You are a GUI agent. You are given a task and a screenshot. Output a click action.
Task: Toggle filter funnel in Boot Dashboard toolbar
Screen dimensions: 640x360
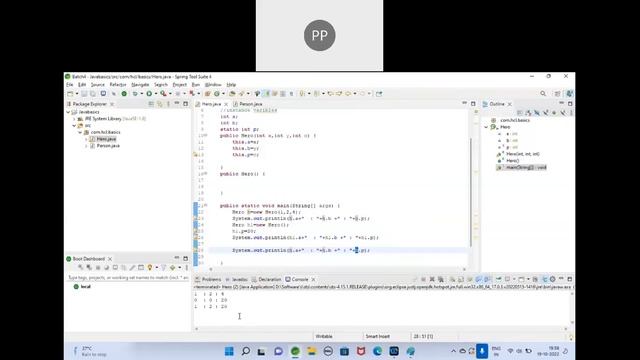(x=163, y=267)
